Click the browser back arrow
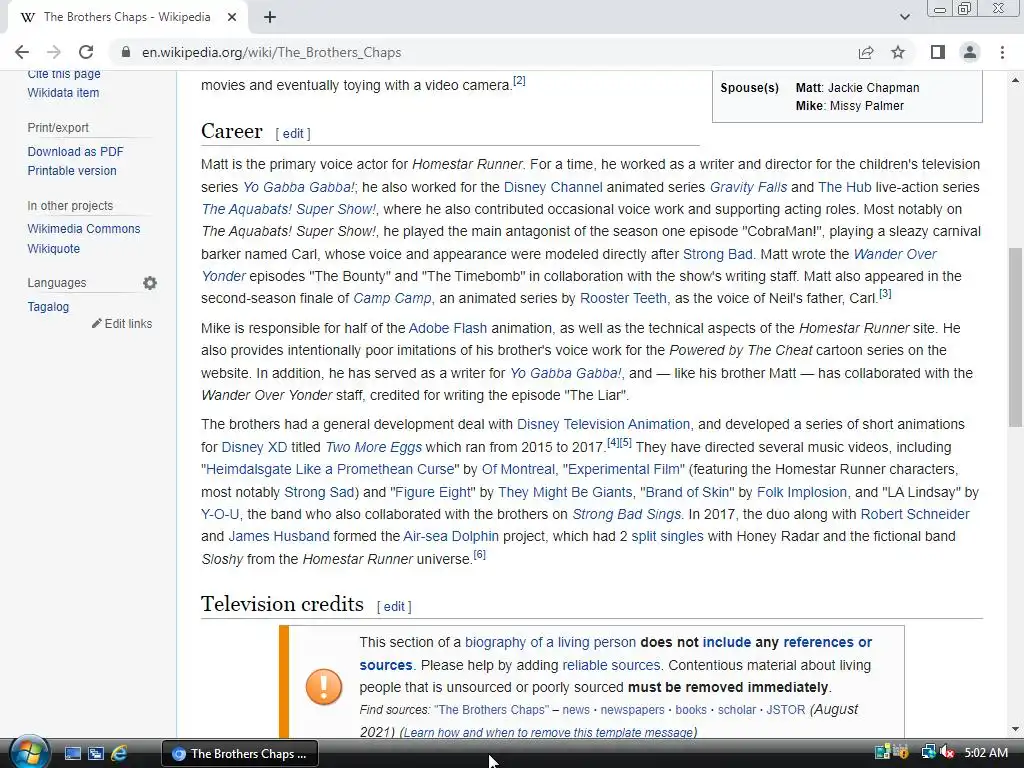Screen dimensions: 1024x768 tap(22, 52)
